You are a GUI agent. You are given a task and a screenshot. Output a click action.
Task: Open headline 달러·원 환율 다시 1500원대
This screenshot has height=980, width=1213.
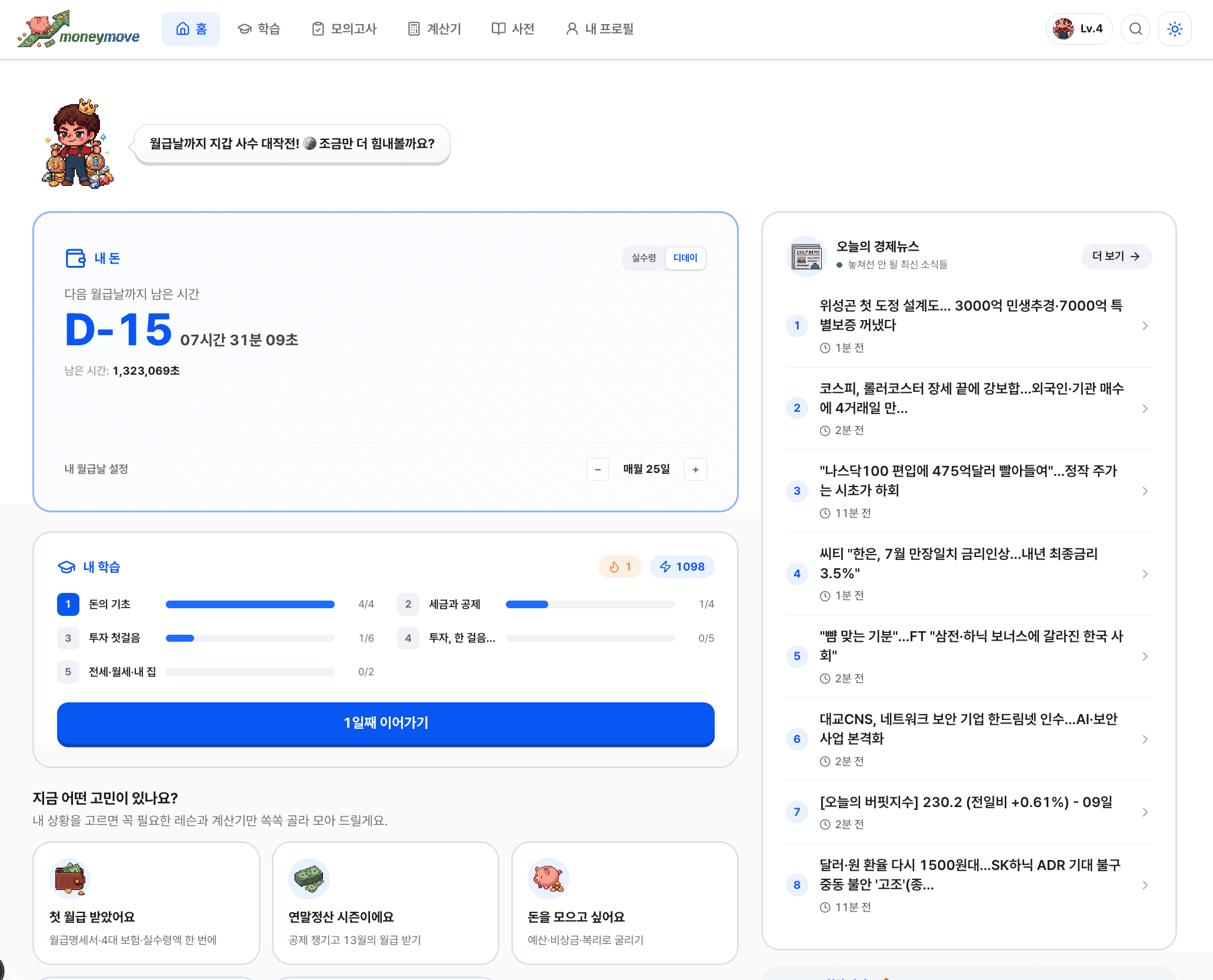pos(970,875)
